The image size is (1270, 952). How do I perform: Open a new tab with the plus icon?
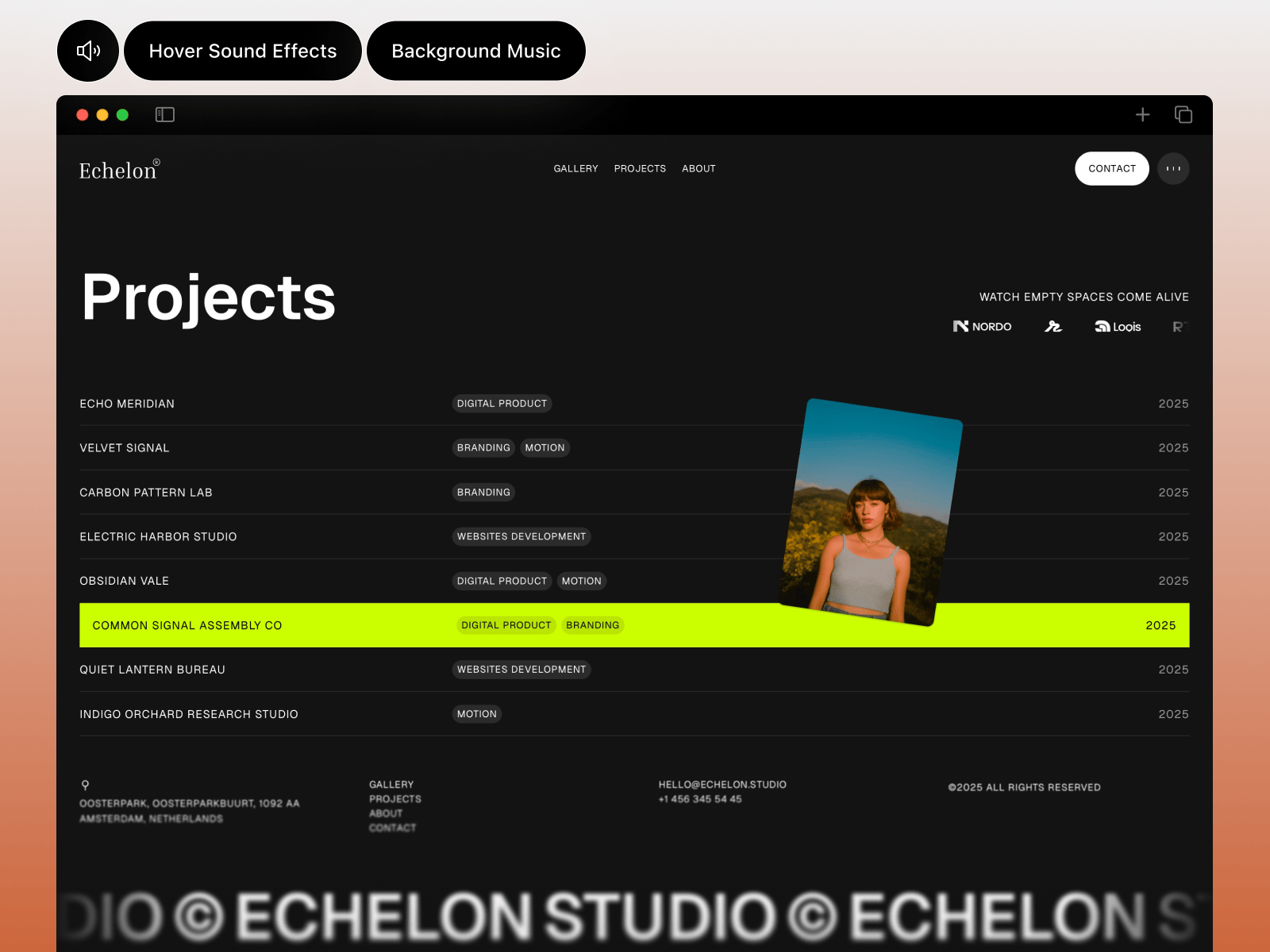1142,114
